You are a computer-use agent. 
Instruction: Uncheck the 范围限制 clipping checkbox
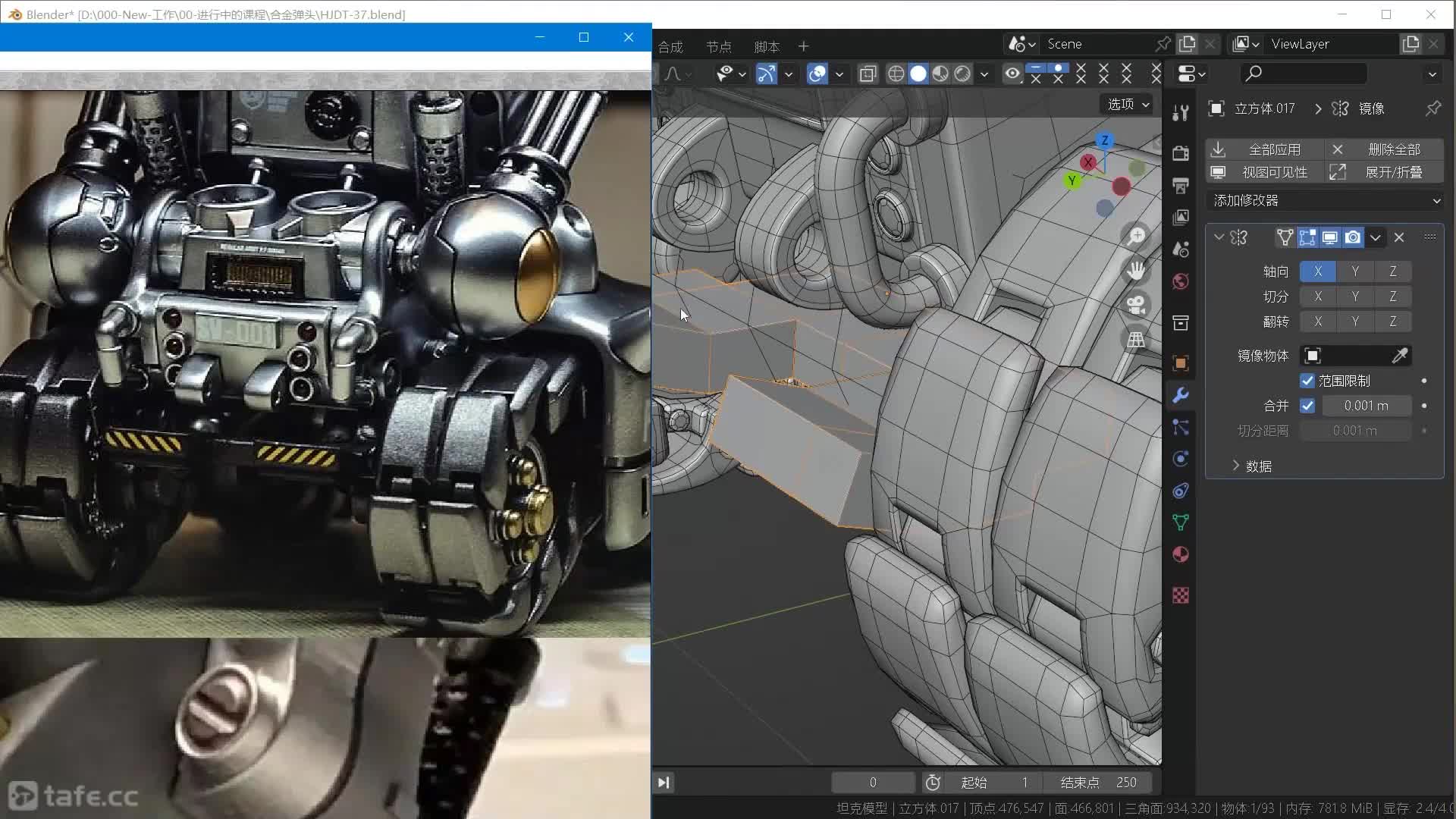(1307, 381)
